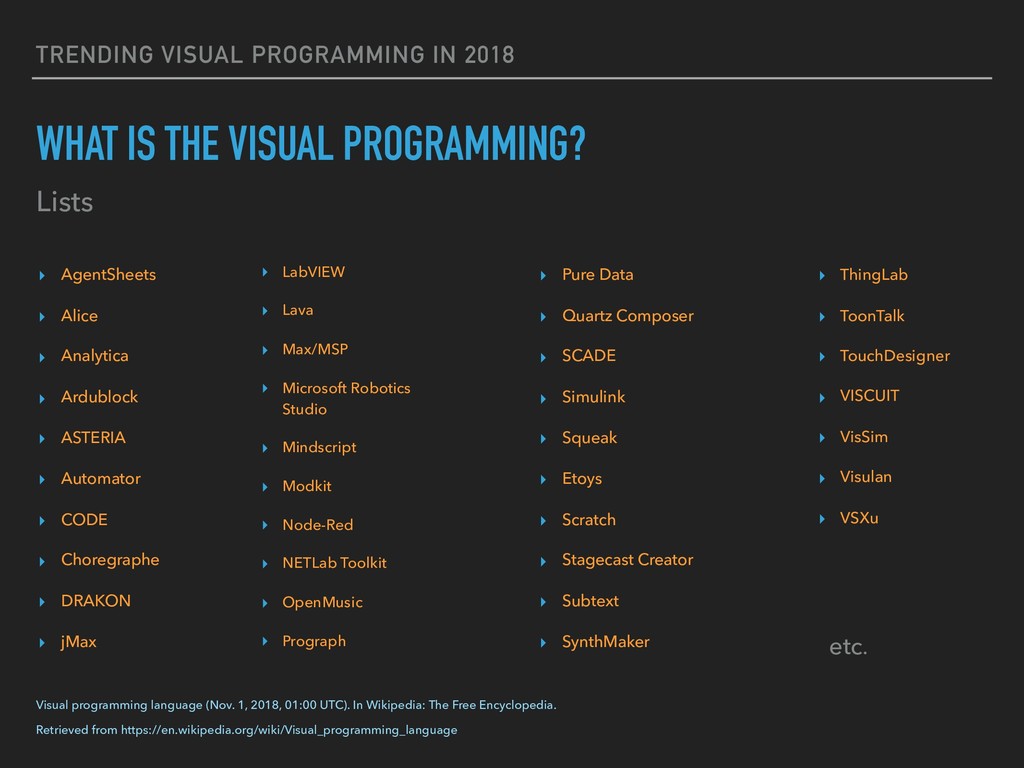
Task: Click the ASTERIA list item
Action: point(93,438)
